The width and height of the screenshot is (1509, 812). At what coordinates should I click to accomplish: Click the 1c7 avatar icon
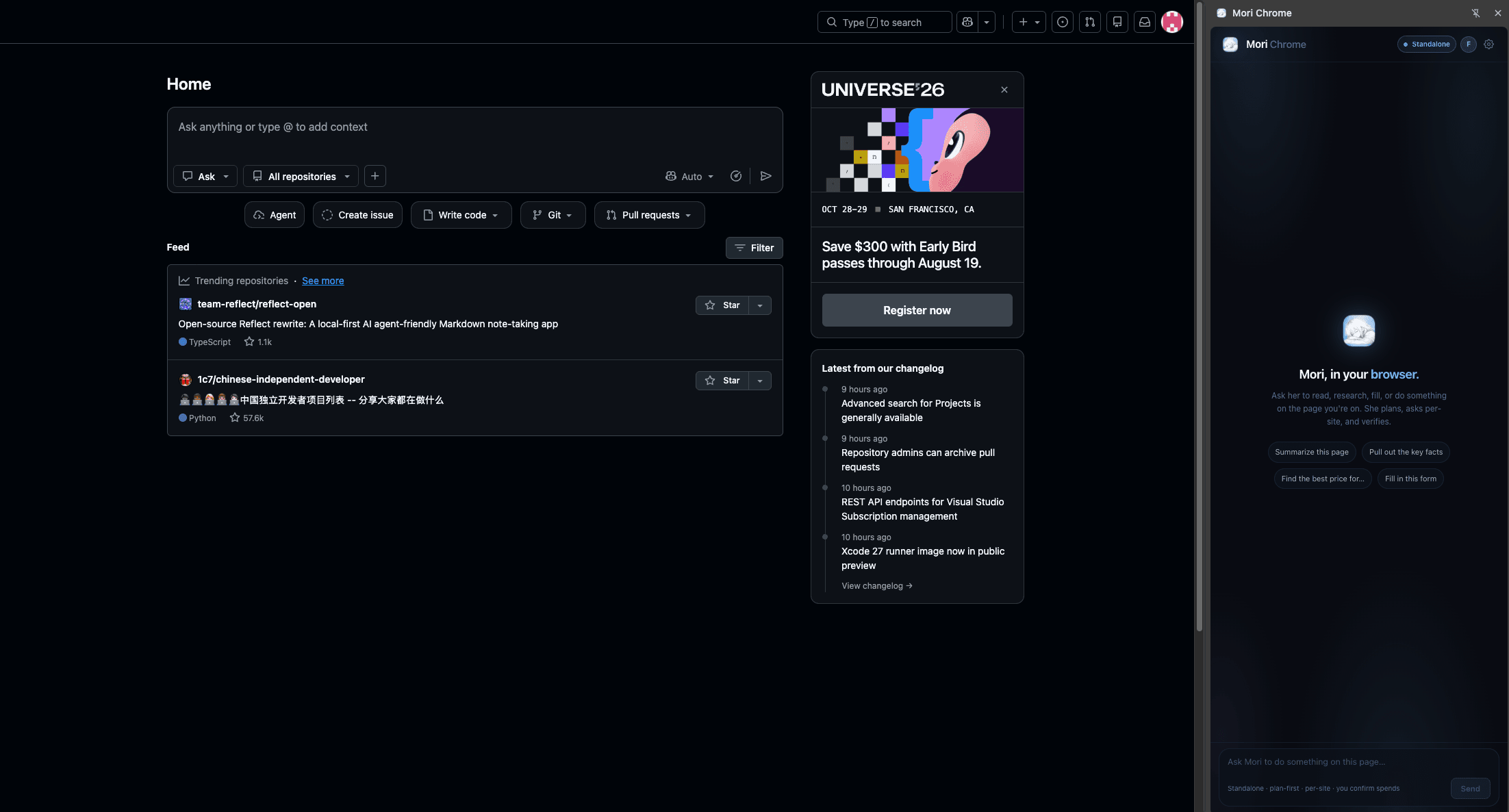(186, 379)
